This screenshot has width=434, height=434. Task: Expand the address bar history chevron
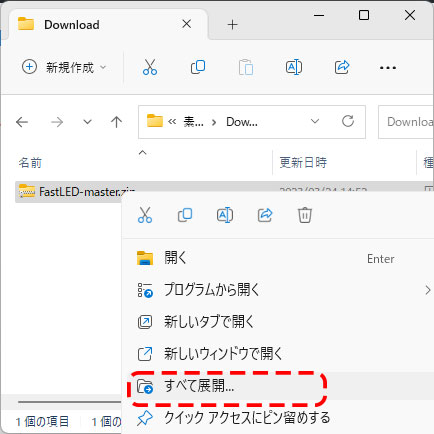[315, 121]
